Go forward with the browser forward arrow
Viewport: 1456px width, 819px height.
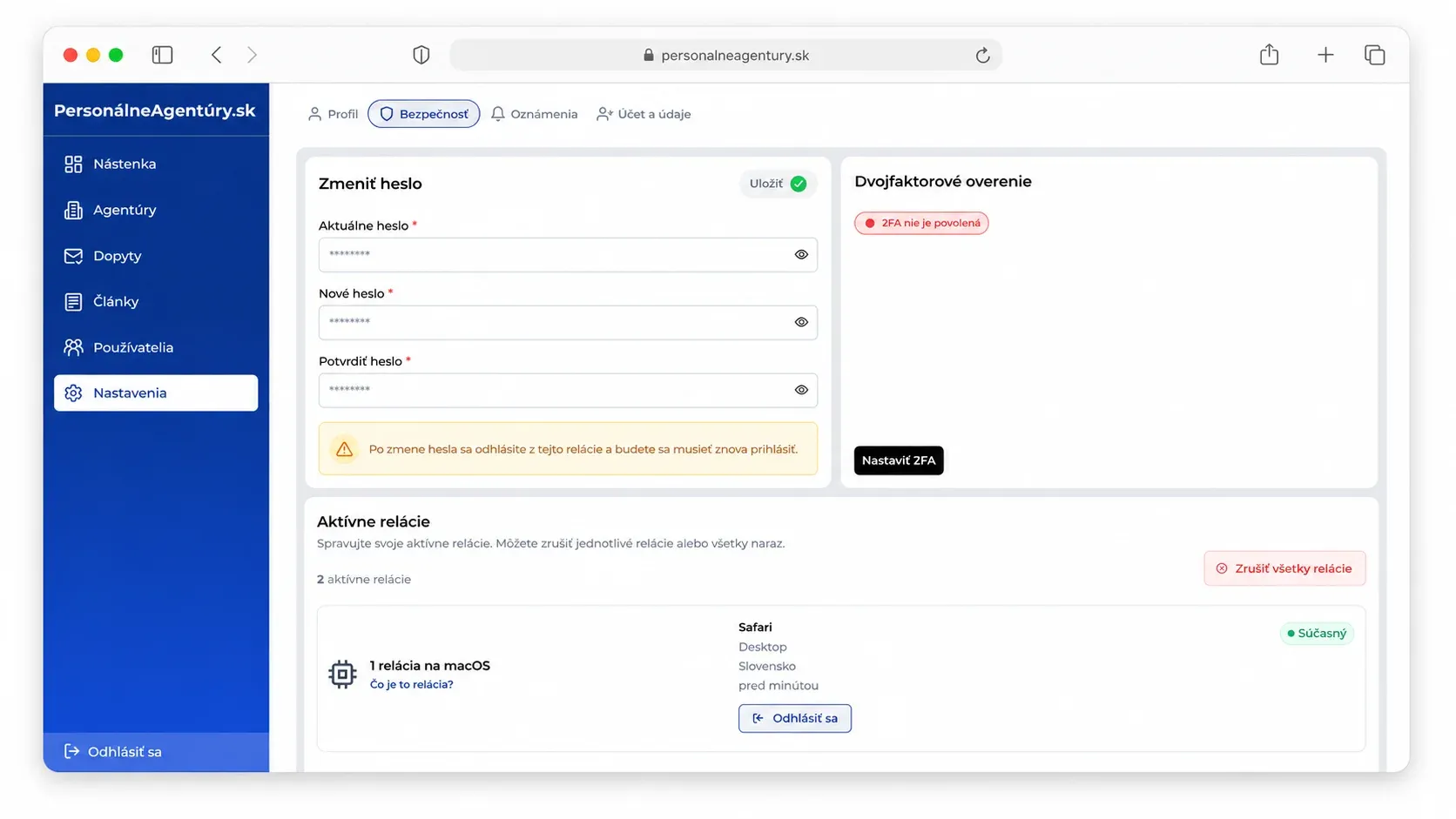coord(252,55)
